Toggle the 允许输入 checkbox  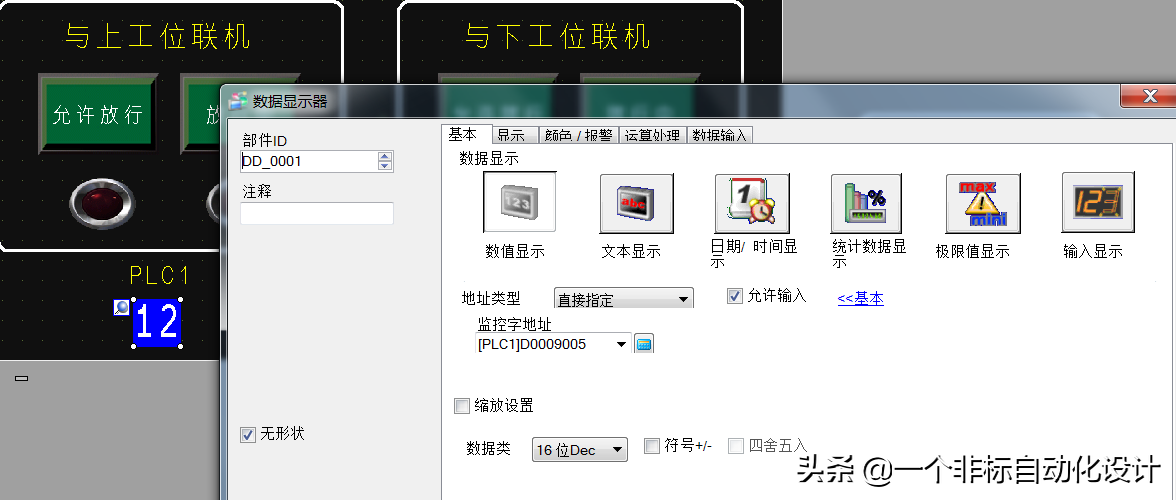pos(735,296)
